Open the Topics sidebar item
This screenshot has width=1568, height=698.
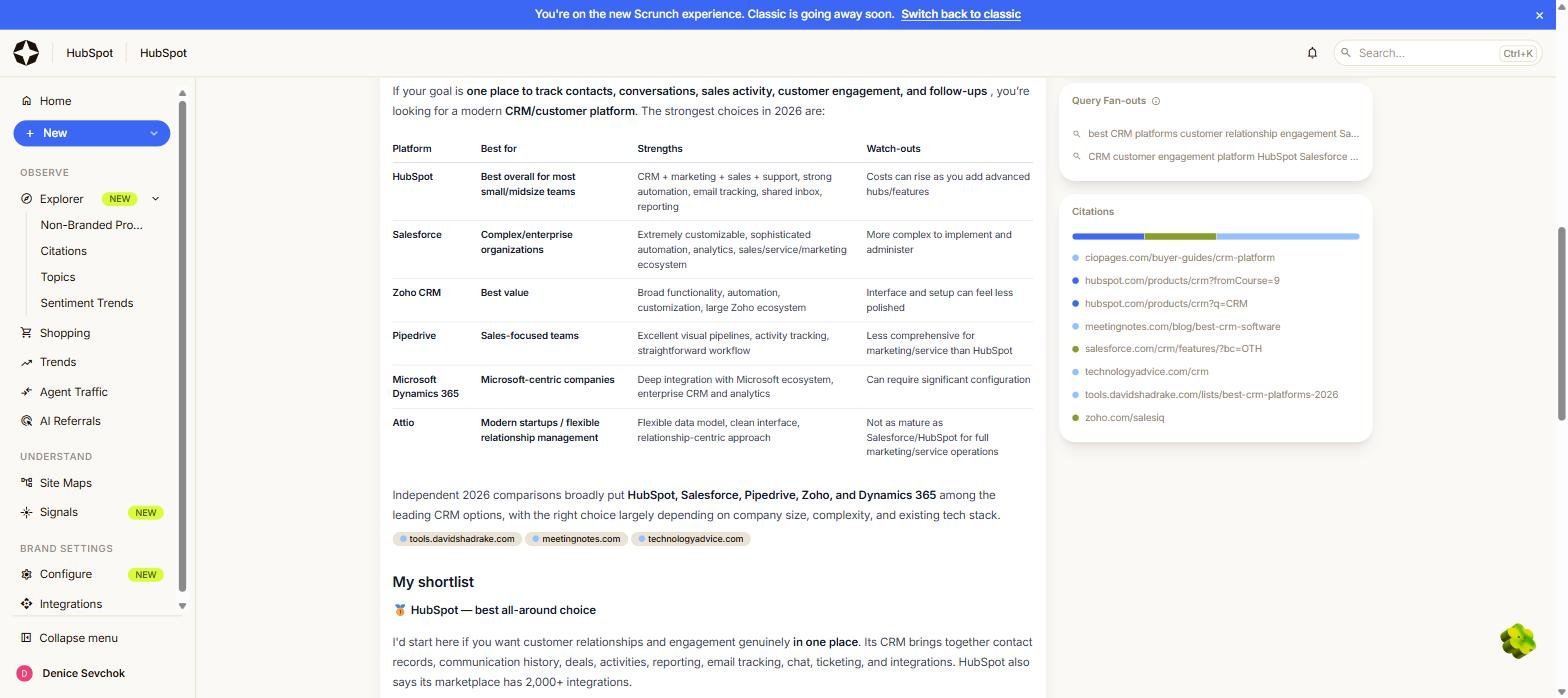click(57, 277)
